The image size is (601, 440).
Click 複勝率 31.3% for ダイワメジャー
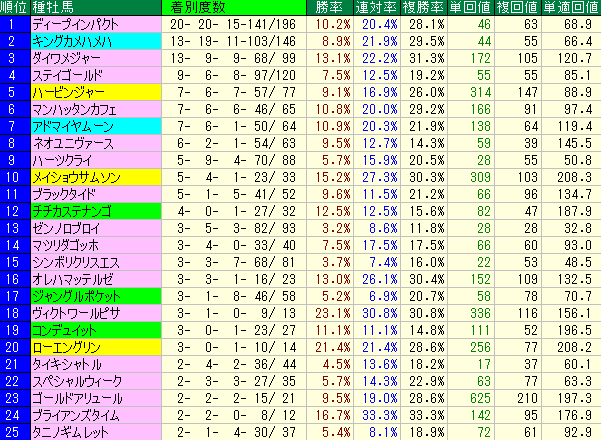(x=424, y=58)
